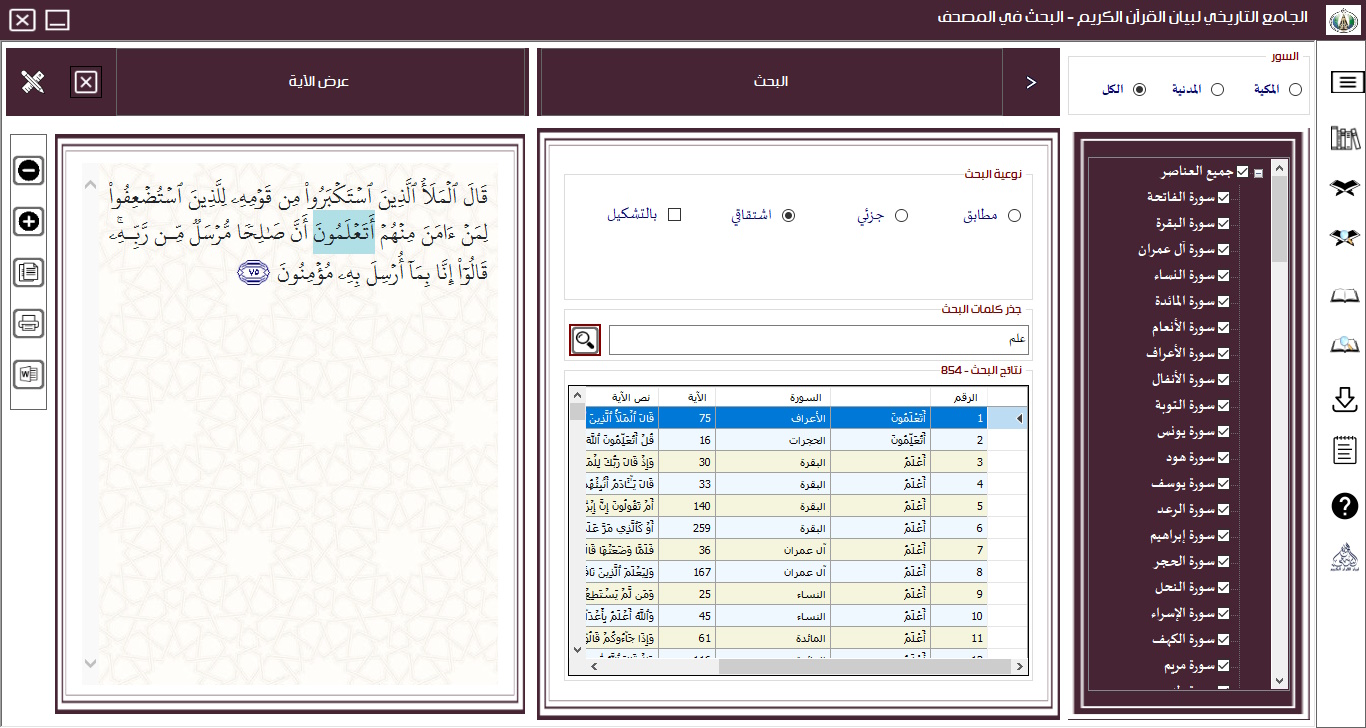Viewport: 1366px width, 728px height.
Task: Uncheck سورة الأعراف in the tree
Action: (x=1223, y=354)
